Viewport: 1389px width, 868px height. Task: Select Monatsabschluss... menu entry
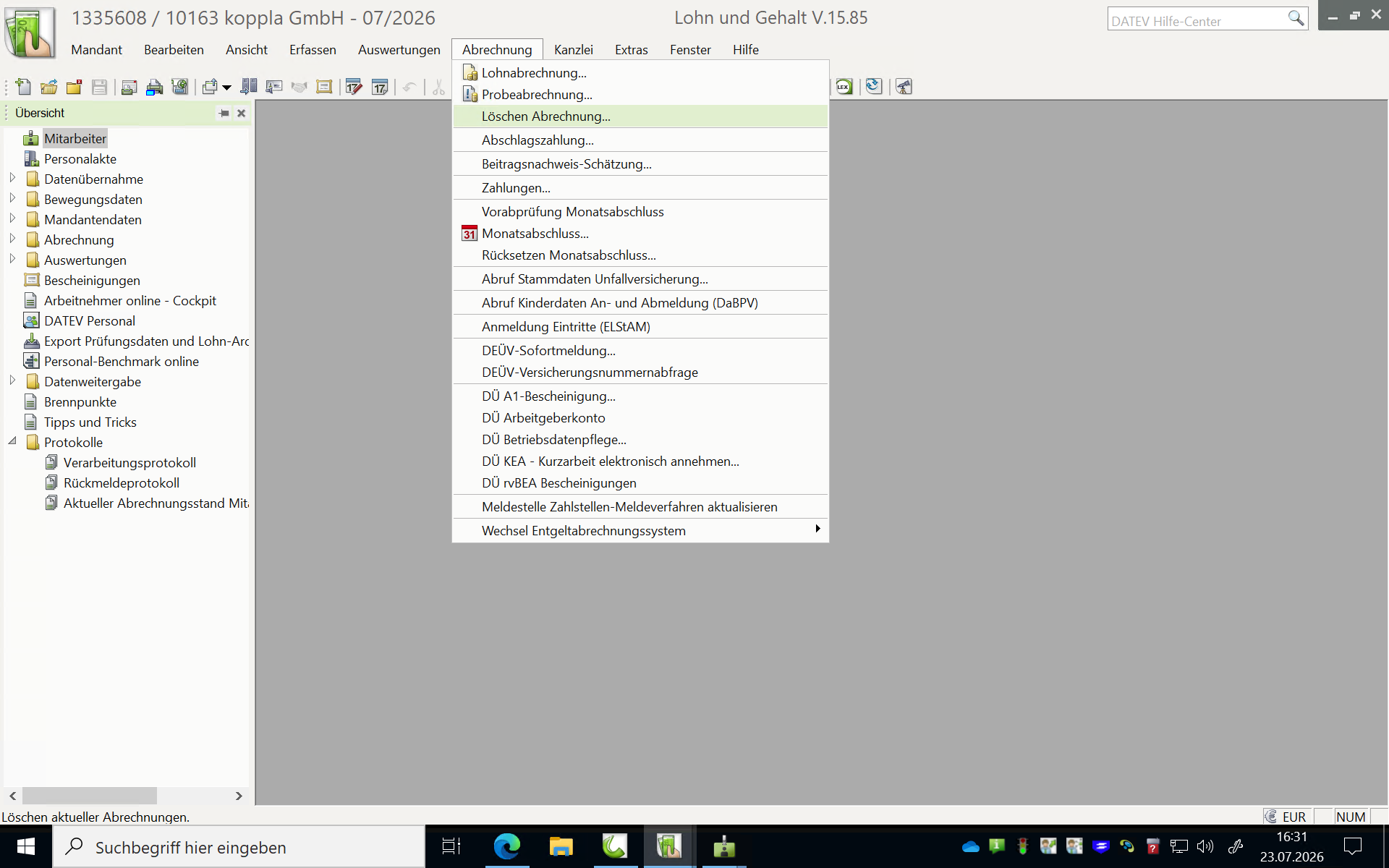click(640, 234)
